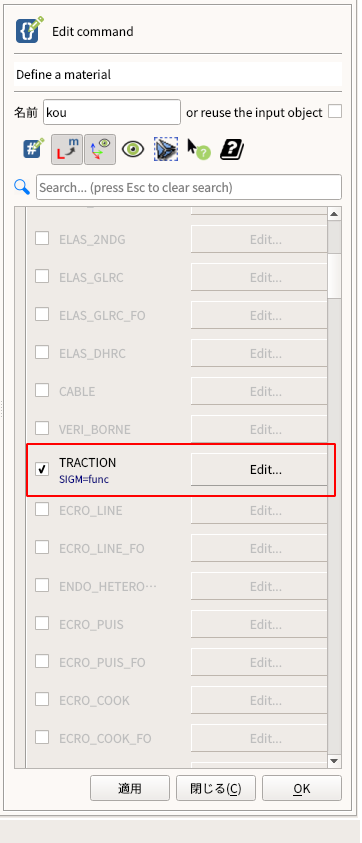
Task: Toggle the axes-with-eye hide unused icon
Action: [100, 149]
